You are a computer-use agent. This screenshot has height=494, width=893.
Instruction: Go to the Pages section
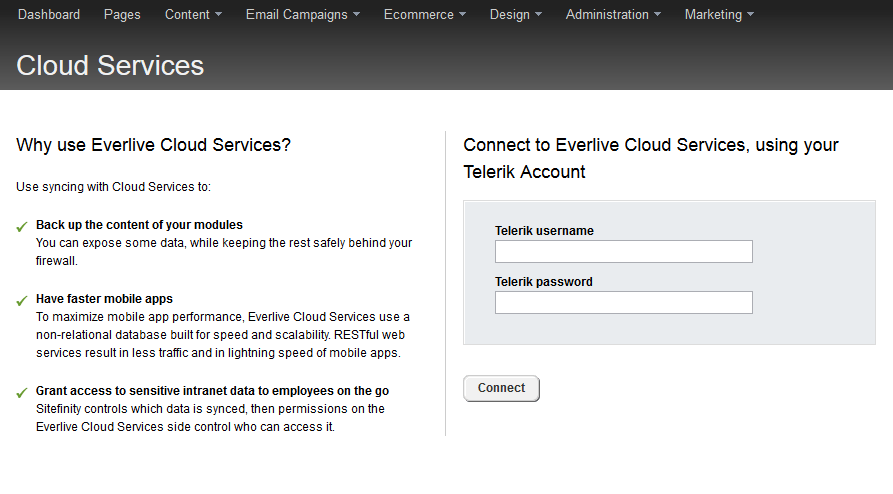point(122,14)
